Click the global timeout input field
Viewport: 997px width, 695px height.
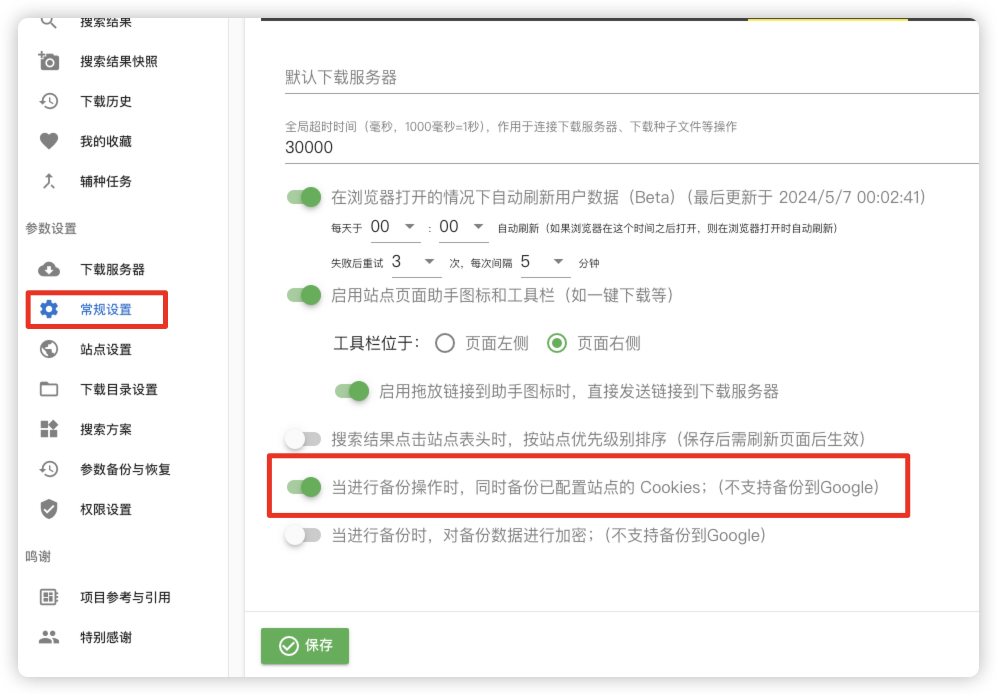point(630,147)
